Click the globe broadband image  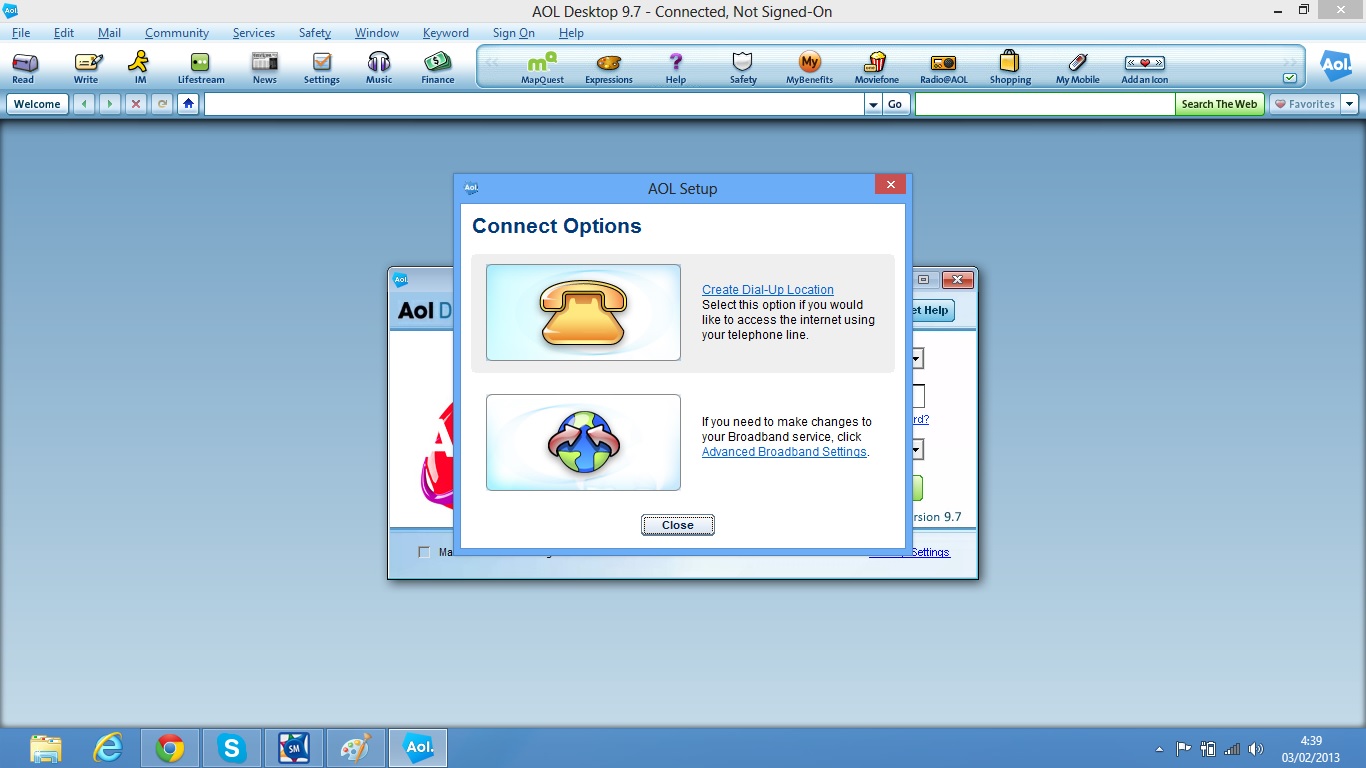583,442
